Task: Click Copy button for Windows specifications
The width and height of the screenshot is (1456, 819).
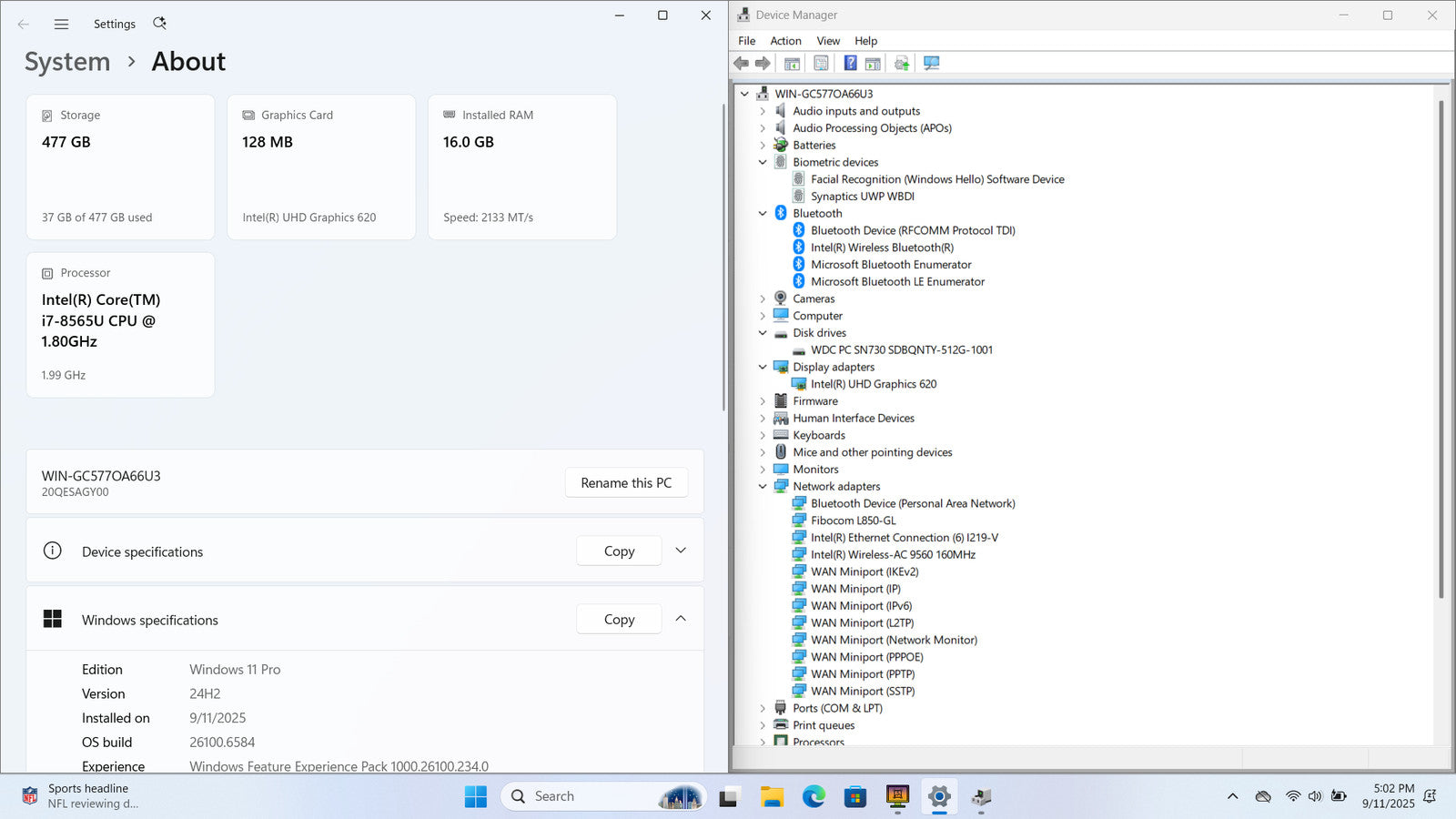Action: tap(619, 620)
